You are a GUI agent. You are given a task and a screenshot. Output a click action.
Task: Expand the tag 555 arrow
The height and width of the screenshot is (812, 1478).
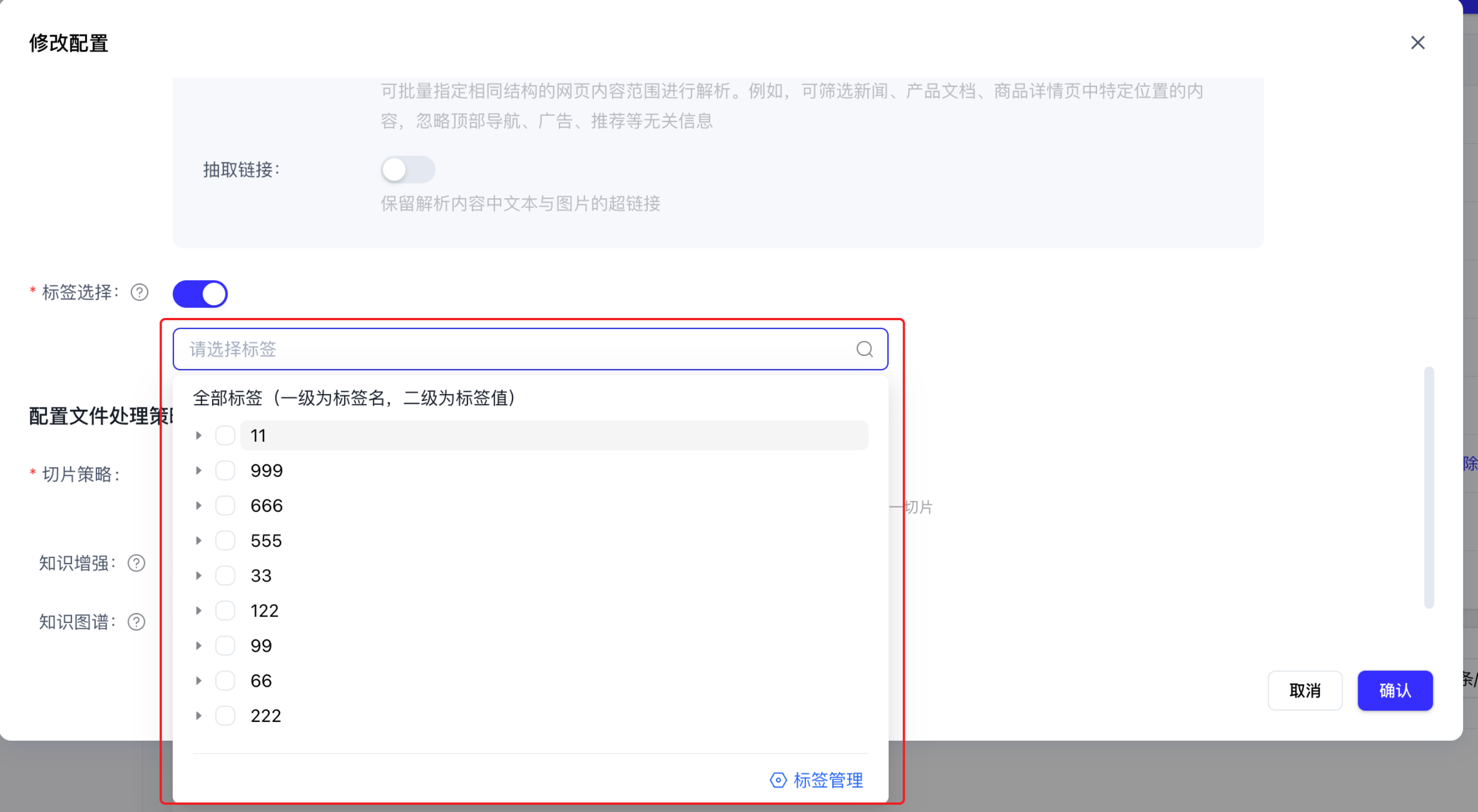198,541
